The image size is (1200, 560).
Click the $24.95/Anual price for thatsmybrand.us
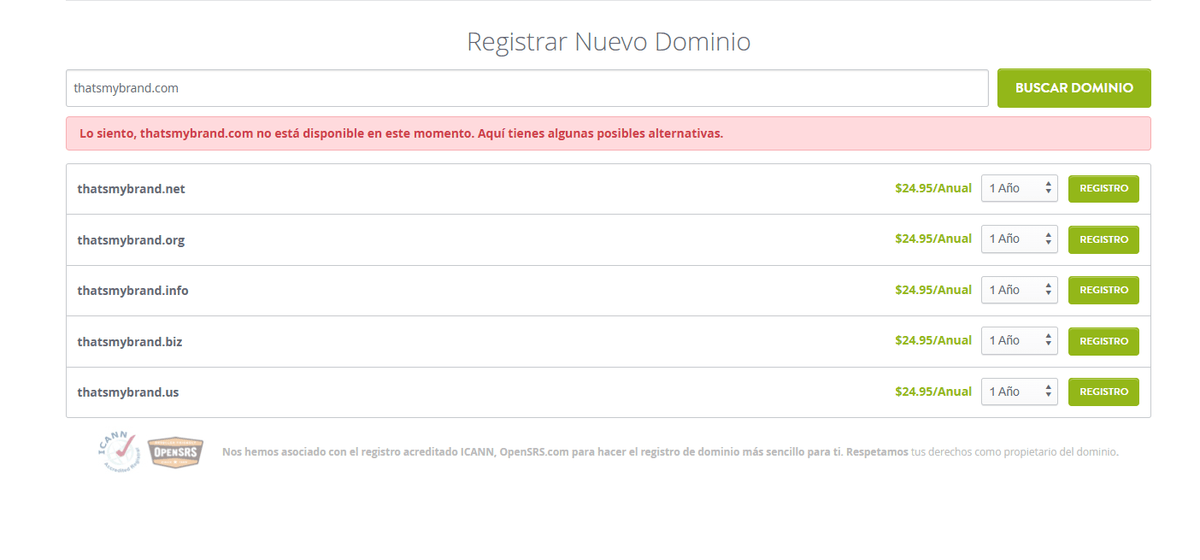(x=933, y=392)
